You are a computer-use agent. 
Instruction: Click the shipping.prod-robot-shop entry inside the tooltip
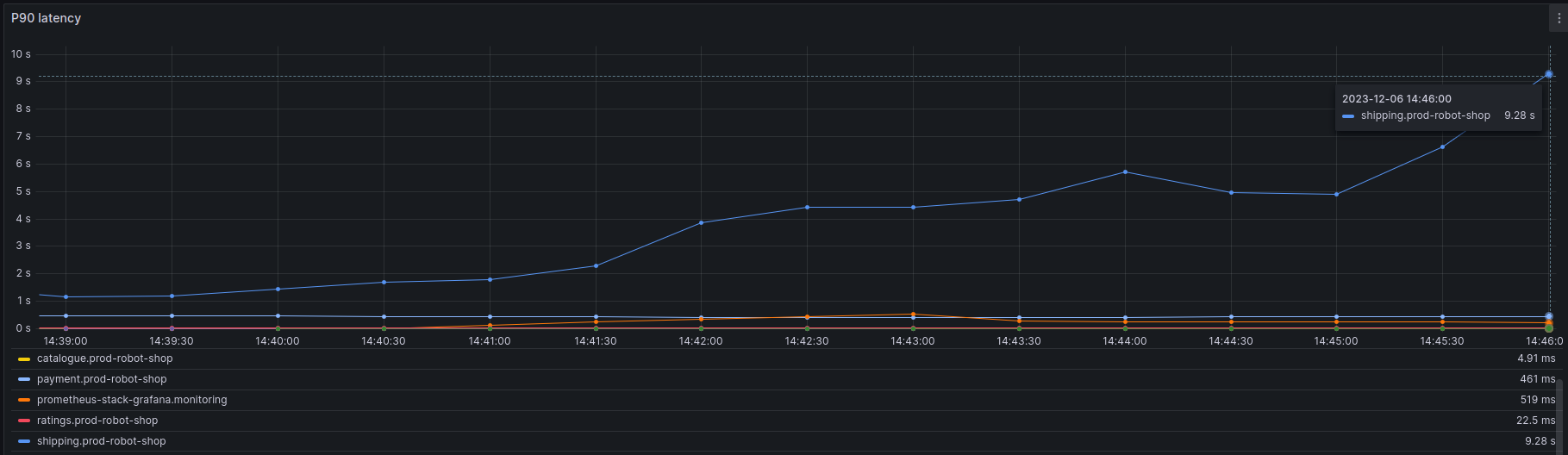(1425, 115)
